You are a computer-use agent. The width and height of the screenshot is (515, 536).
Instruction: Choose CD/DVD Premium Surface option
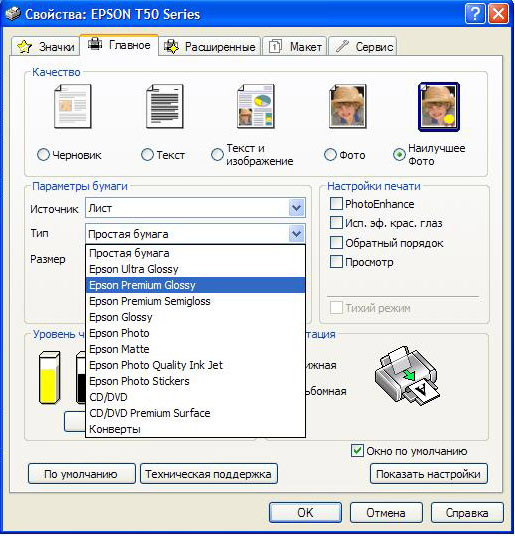[x=195, y=413]
